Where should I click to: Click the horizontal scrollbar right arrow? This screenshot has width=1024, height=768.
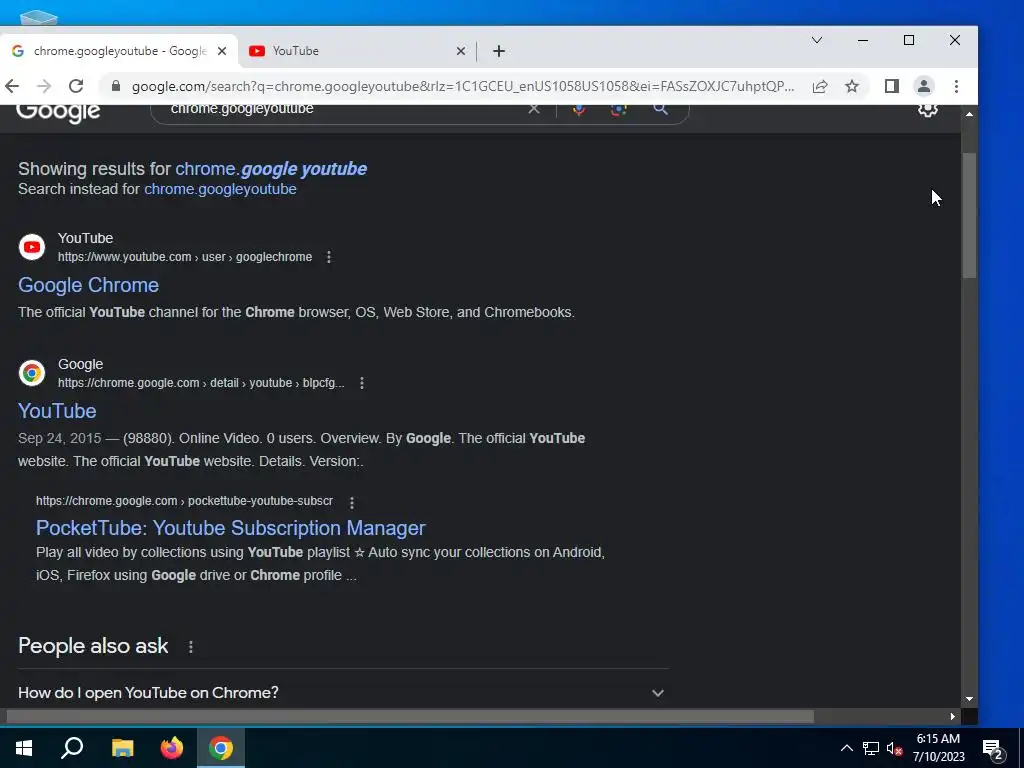click(953, 716)
